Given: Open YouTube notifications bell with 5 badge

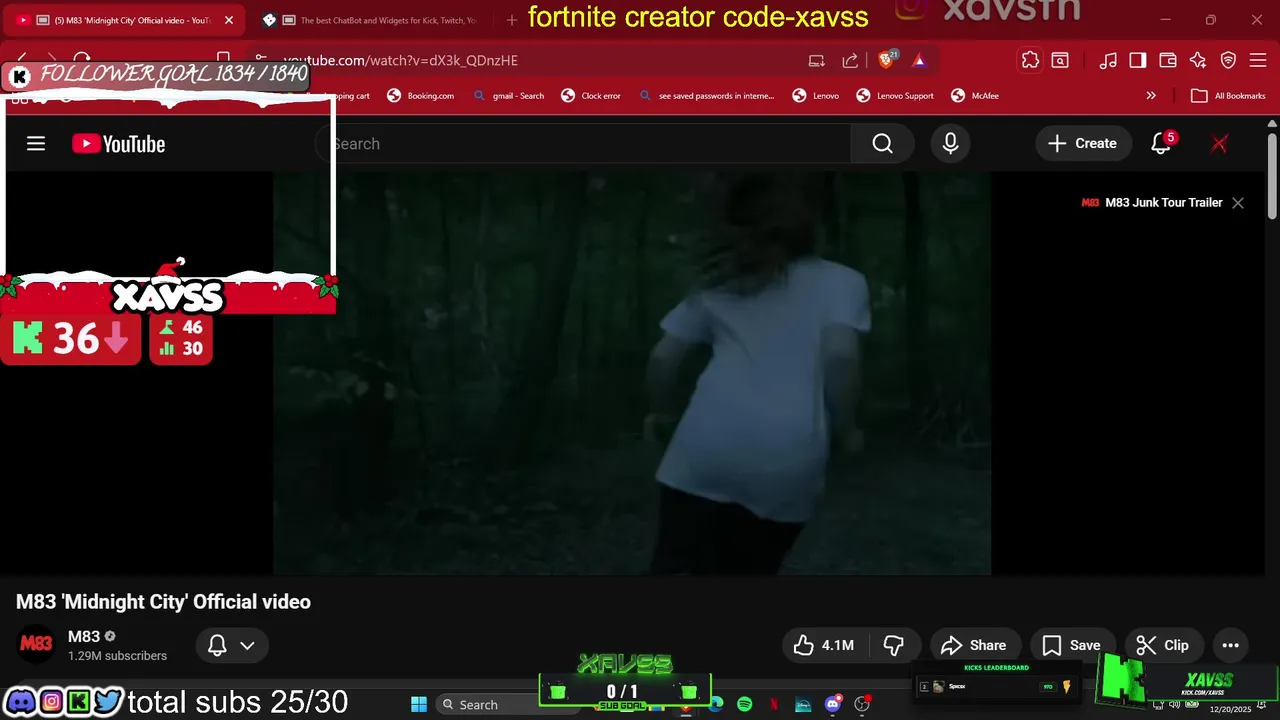Looking at the screenshot, I should [1161, 144].
